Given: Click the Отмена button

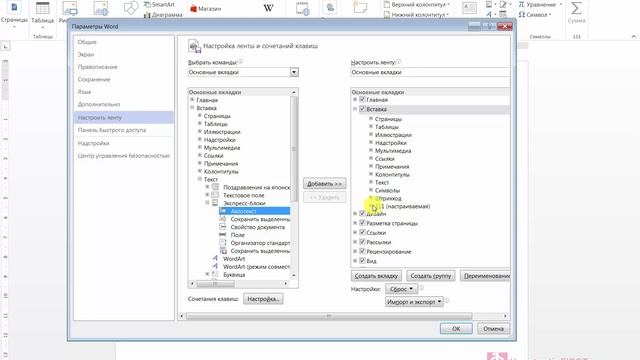Looking at the screenshot, I should coord(493,329).
